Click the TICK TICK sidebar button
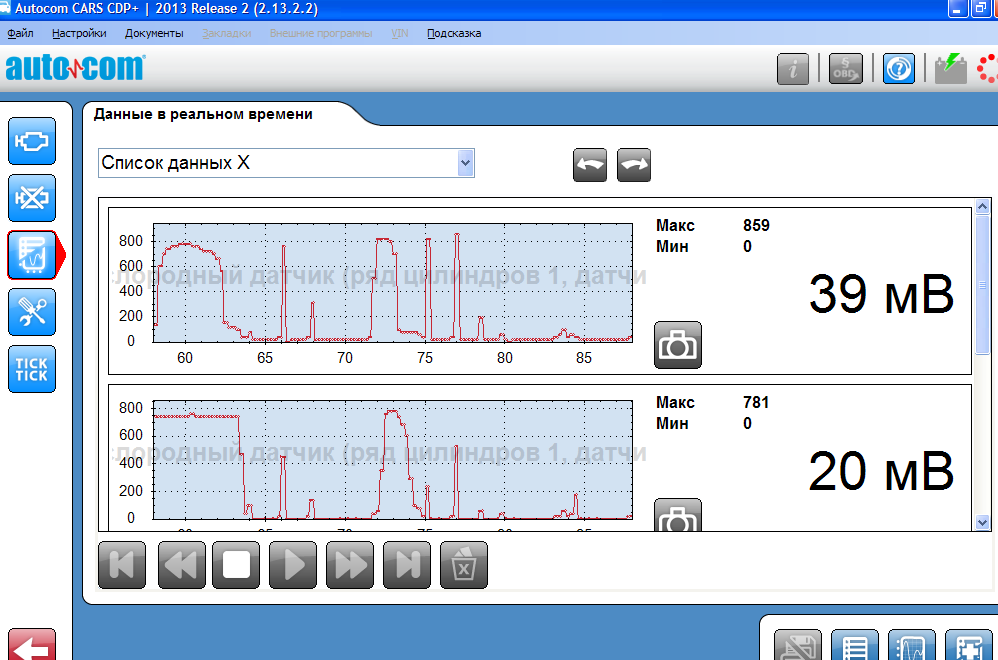 point(32,369)
